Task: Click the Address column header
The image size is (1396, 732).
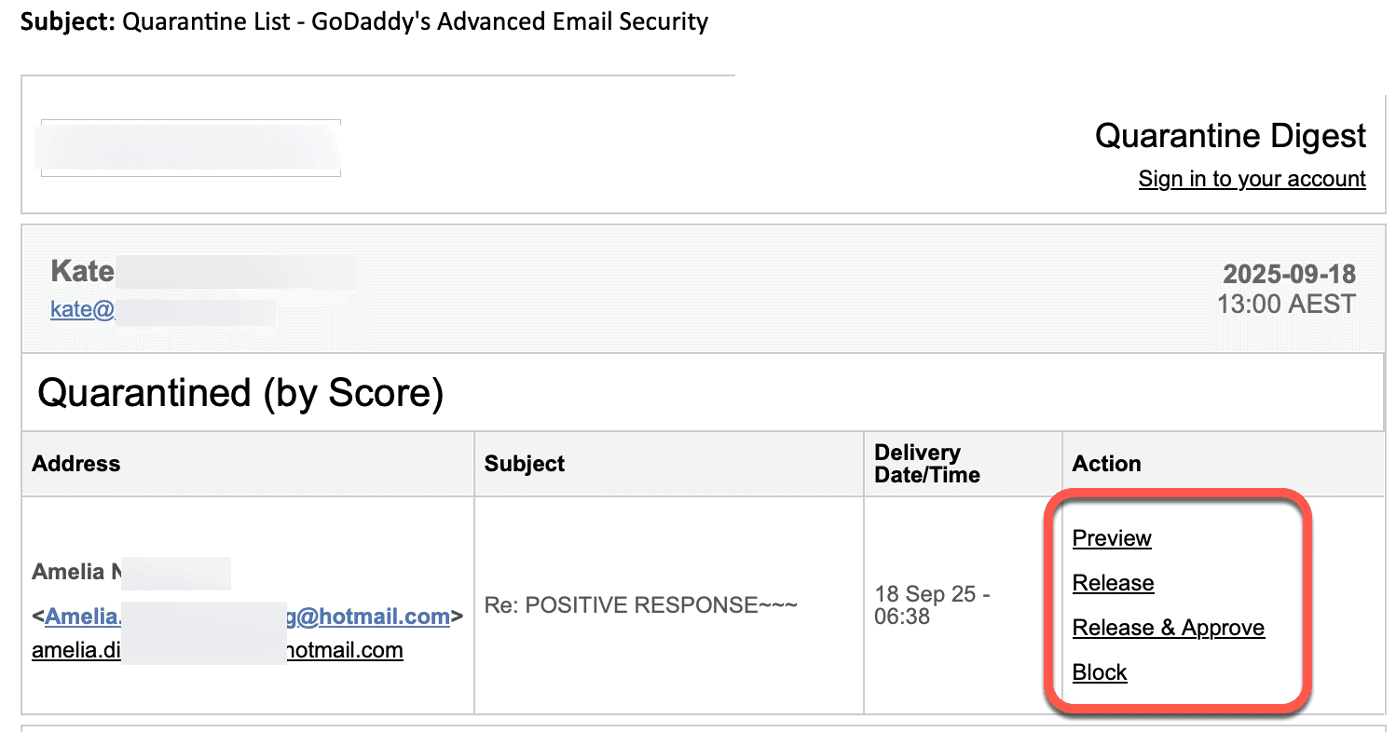Action: tap(76, 464)
